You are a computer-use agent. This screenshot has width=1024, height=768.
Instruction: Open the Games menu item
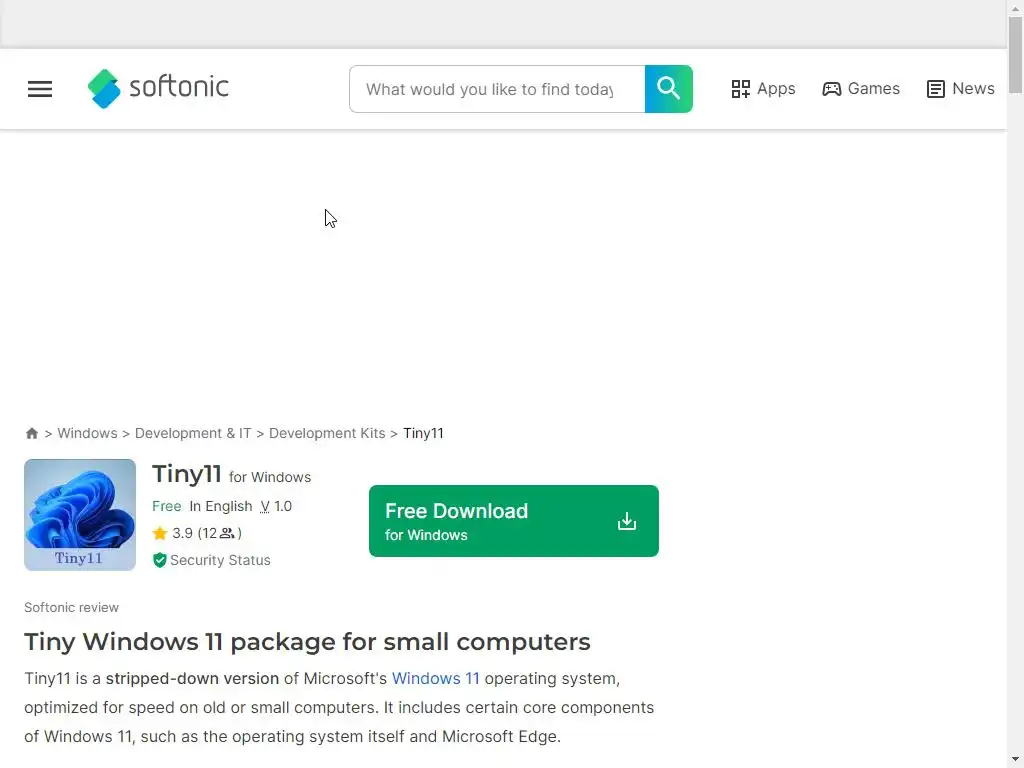tap(861, 89)
